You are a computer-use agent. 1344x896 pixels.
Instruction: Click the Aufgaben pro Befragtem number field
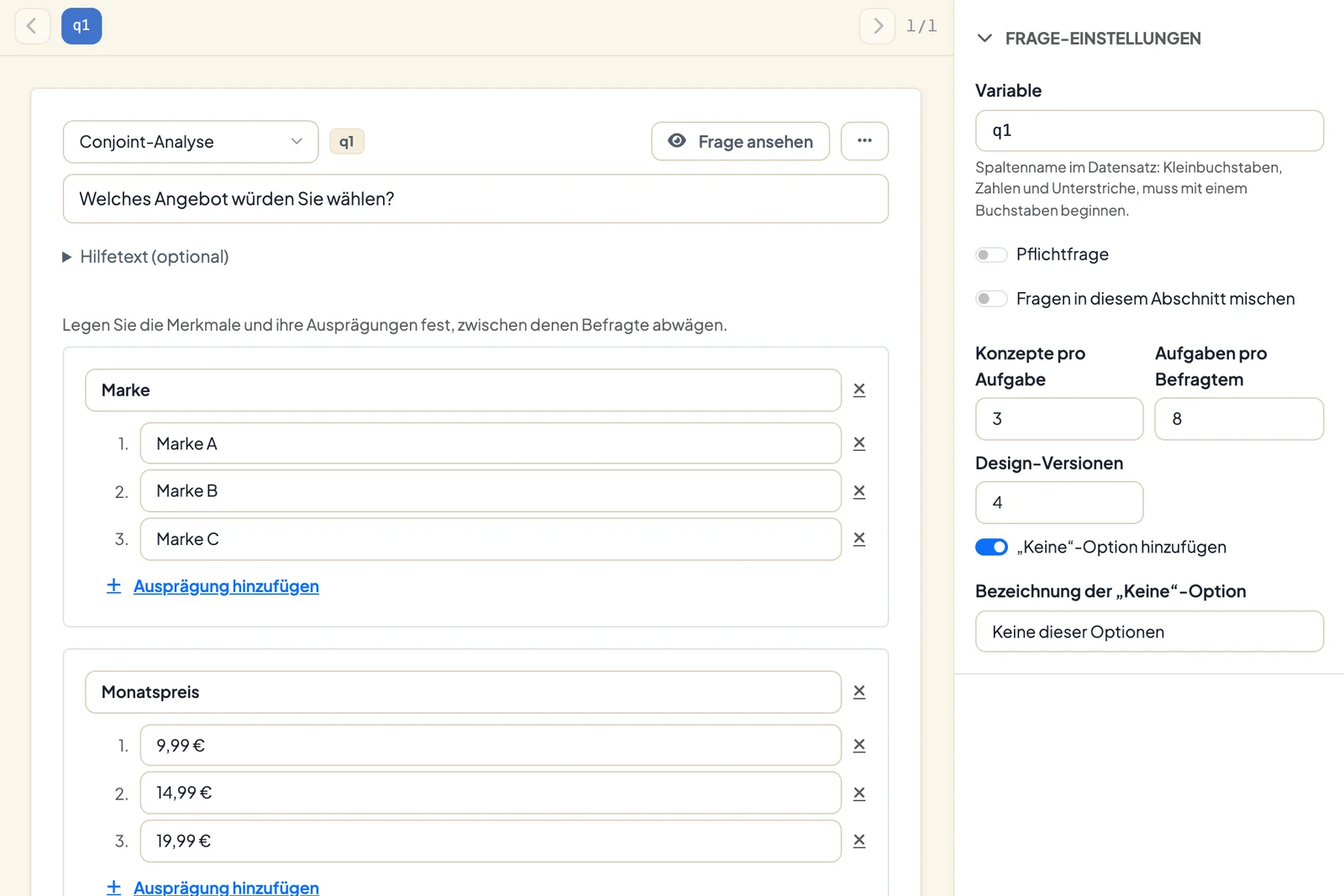(x=1239, y=419)
